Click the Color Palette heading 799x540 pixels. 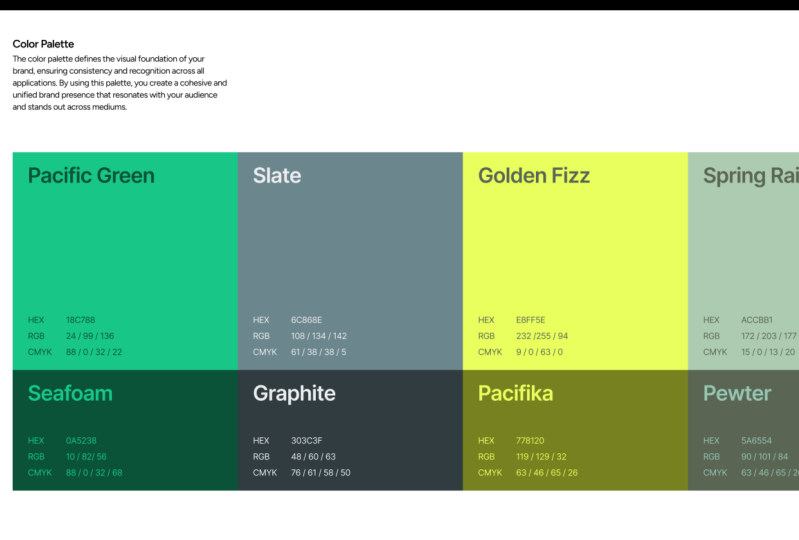pos(43,44)
